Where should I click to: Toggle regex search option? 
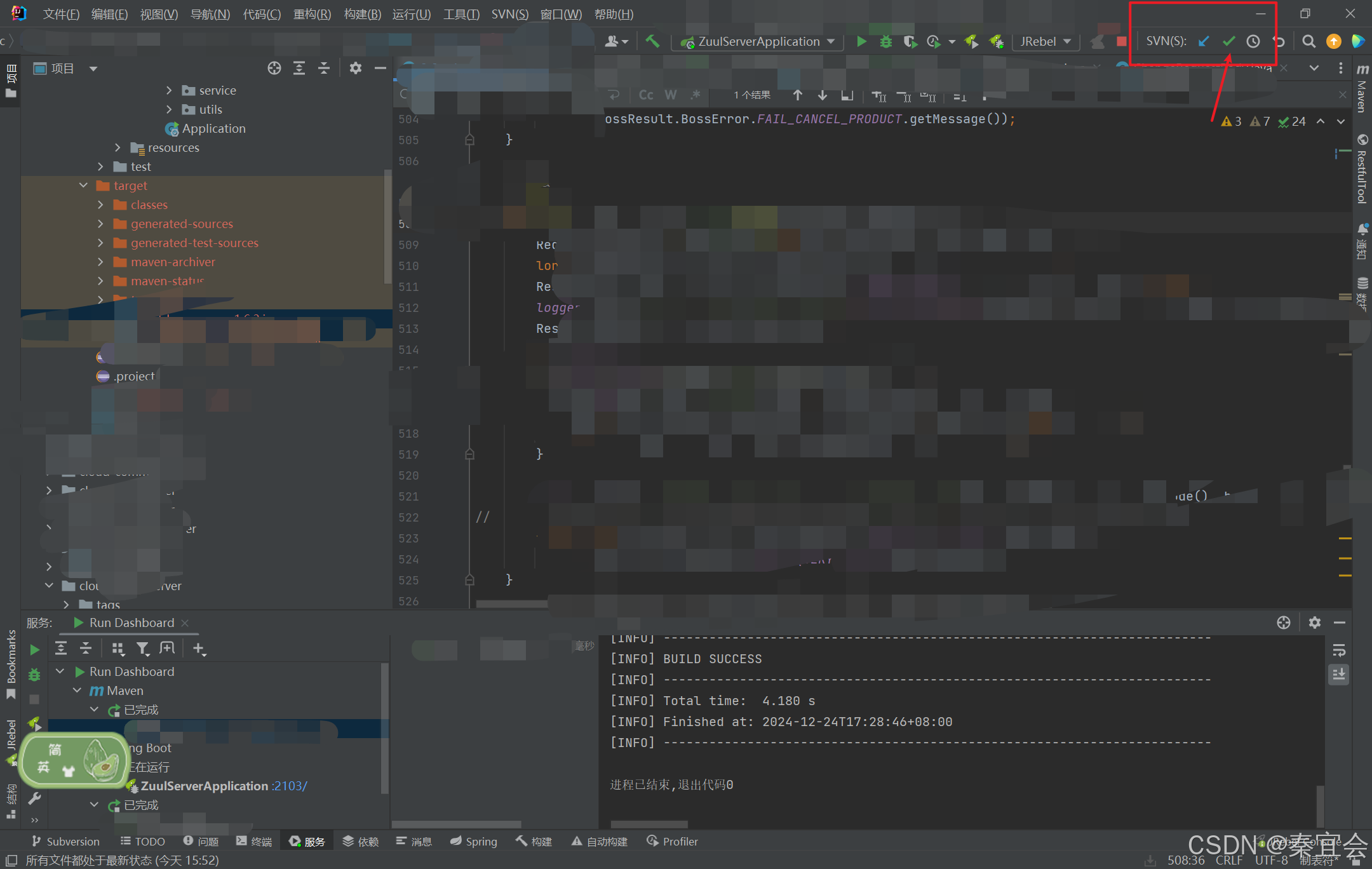click(x=696, y=95)
